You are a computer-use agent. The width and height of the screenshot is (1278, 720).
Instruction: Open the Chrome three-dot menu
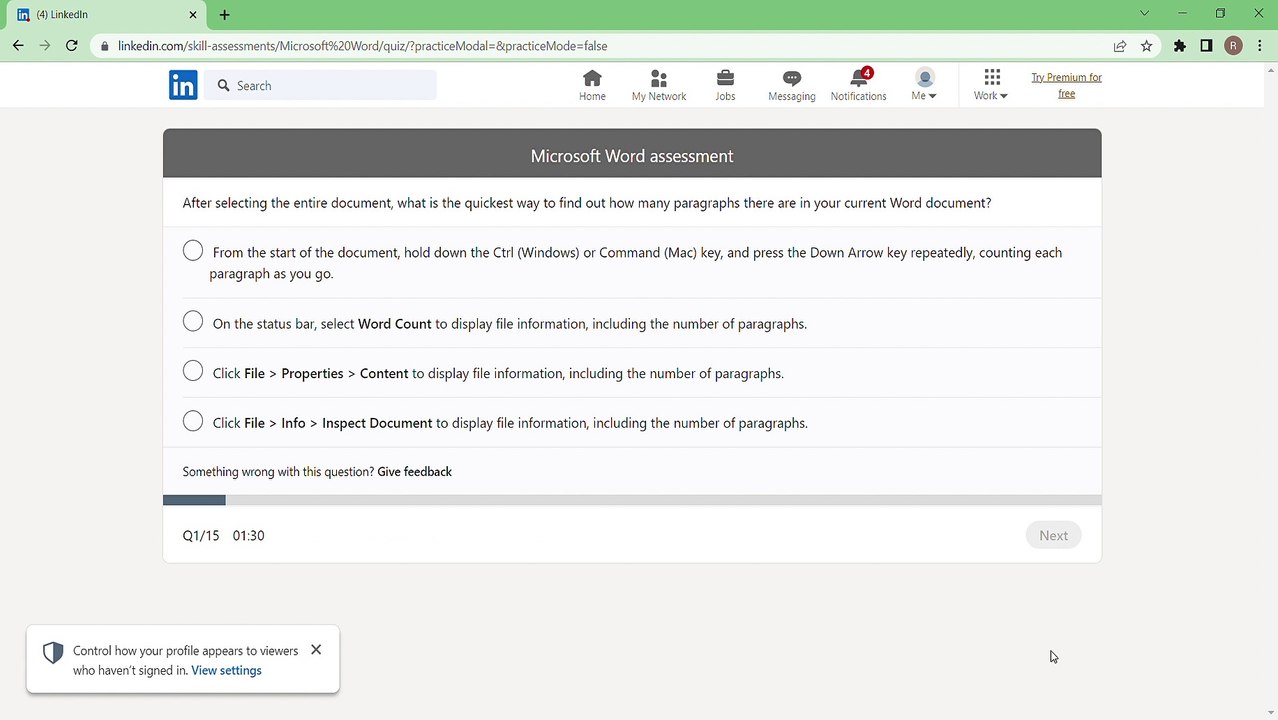point(1260,46)
